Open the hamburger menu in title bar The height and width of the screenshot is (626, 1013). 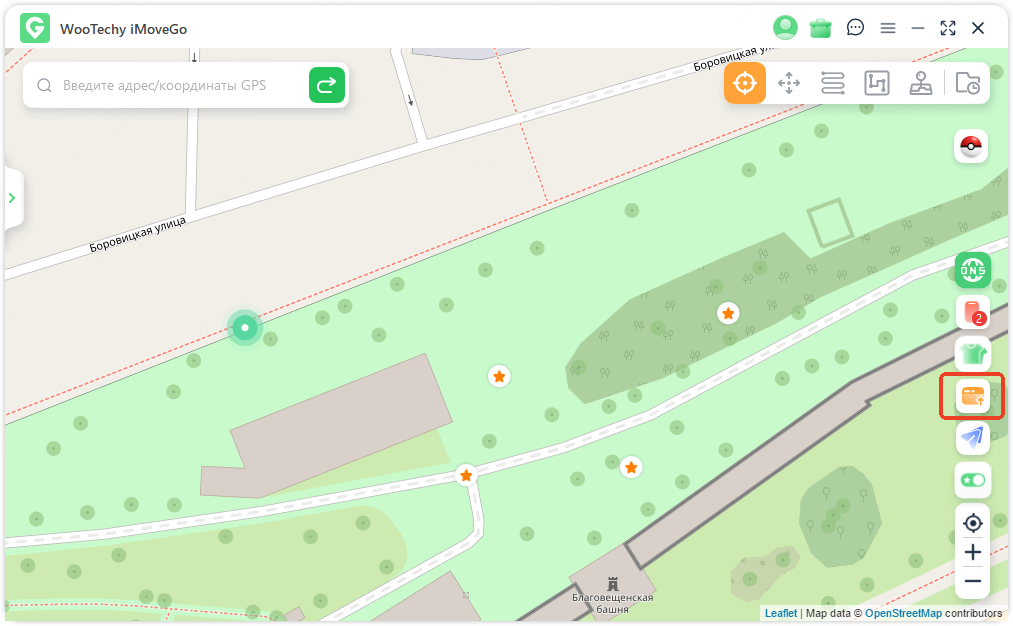tap(888, 28)
